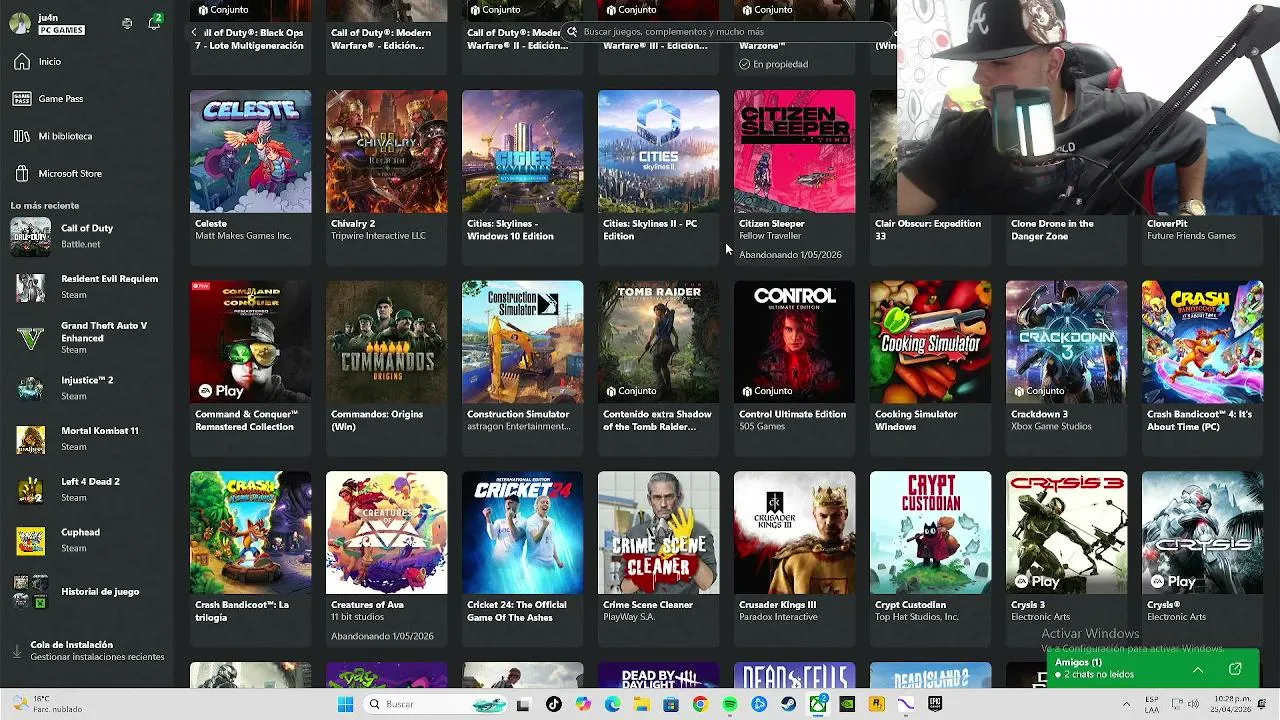This screenshot has width=1280, height=720.
Task: Open recent game Left 4 Dead 2
Action: click(86, 490)
